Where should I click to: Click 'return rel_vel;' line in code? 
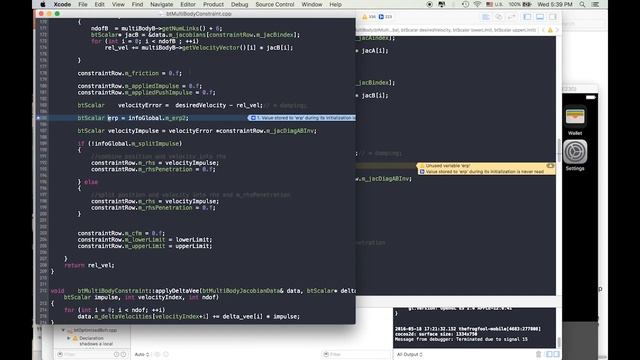[x=89, y=265]
